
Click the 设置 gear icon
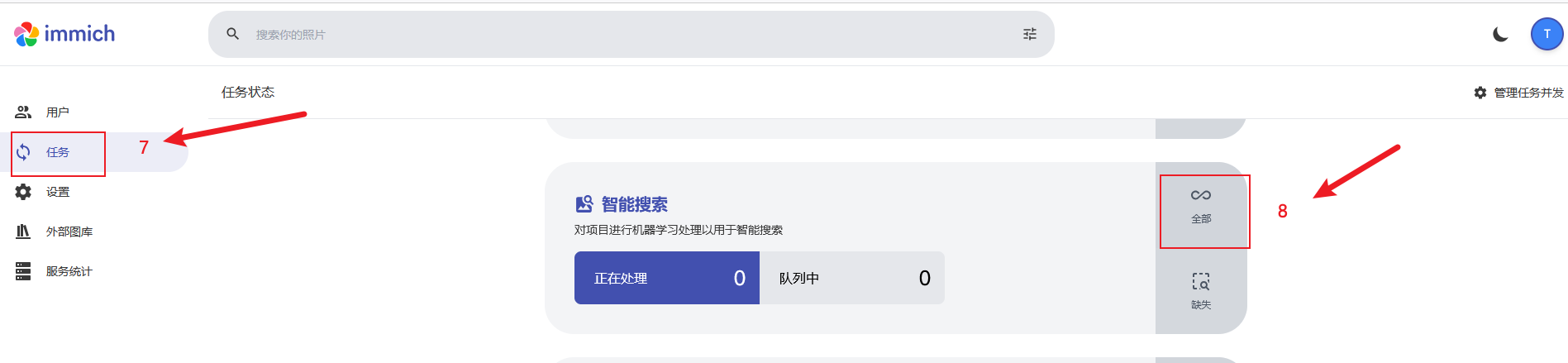(x=23, y=192)
